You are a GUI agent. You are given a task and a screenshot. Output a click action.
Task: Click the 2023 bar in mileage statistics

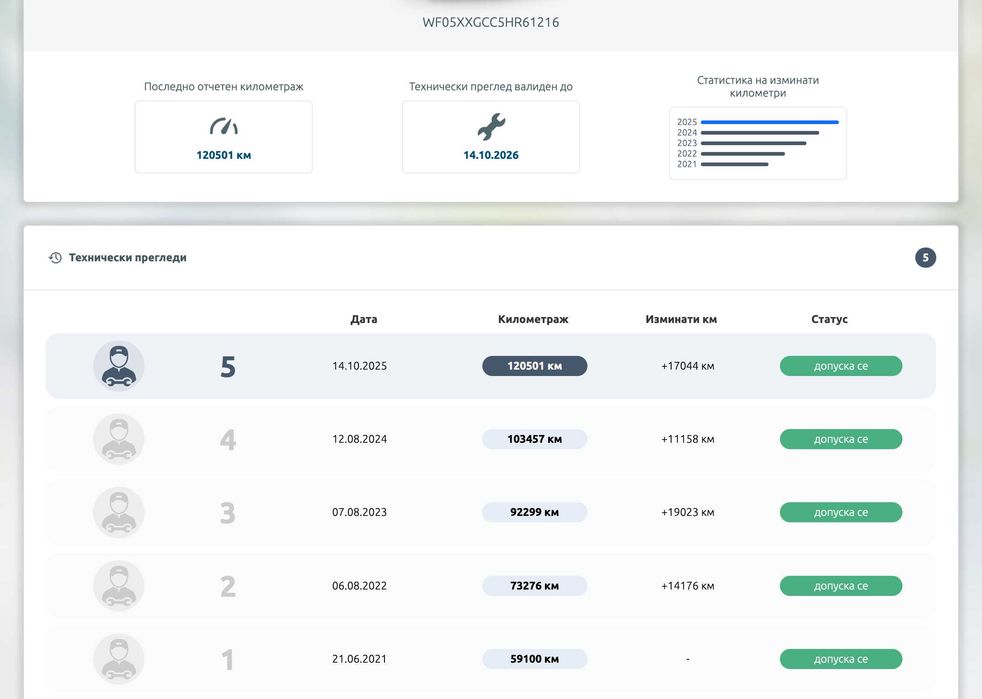(753, 143)
